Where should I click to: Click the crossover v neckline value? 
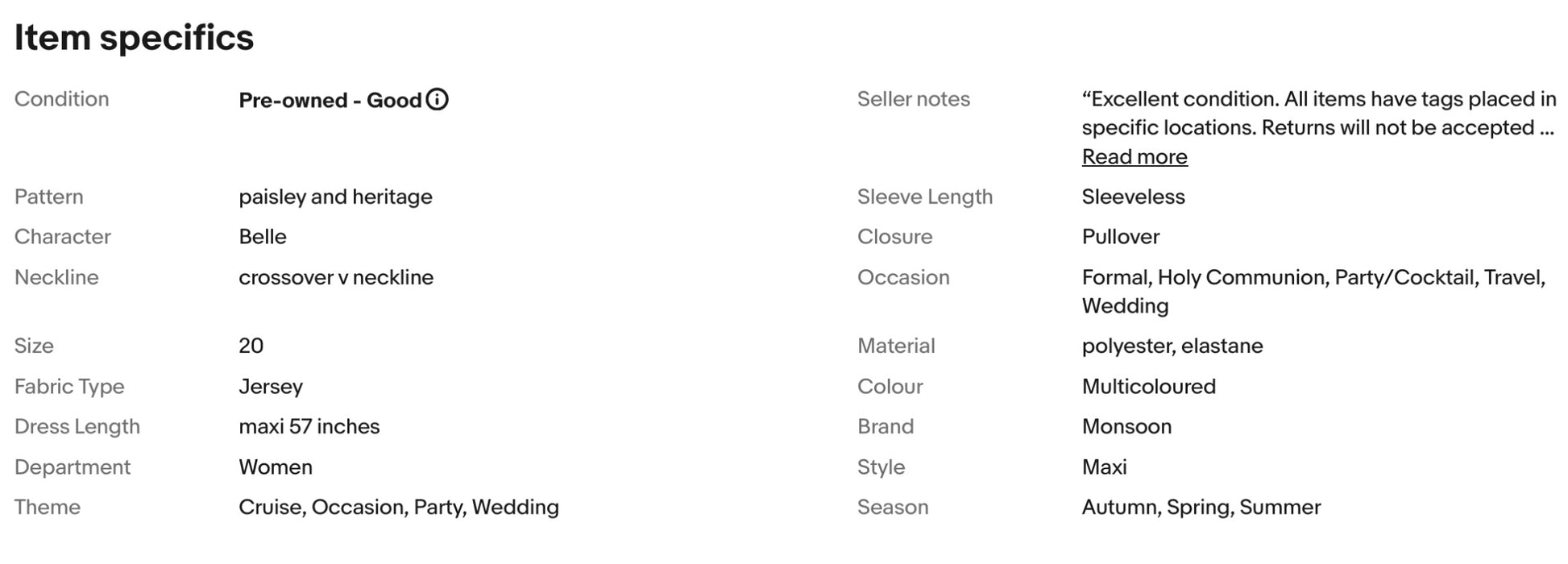[336, 277]
